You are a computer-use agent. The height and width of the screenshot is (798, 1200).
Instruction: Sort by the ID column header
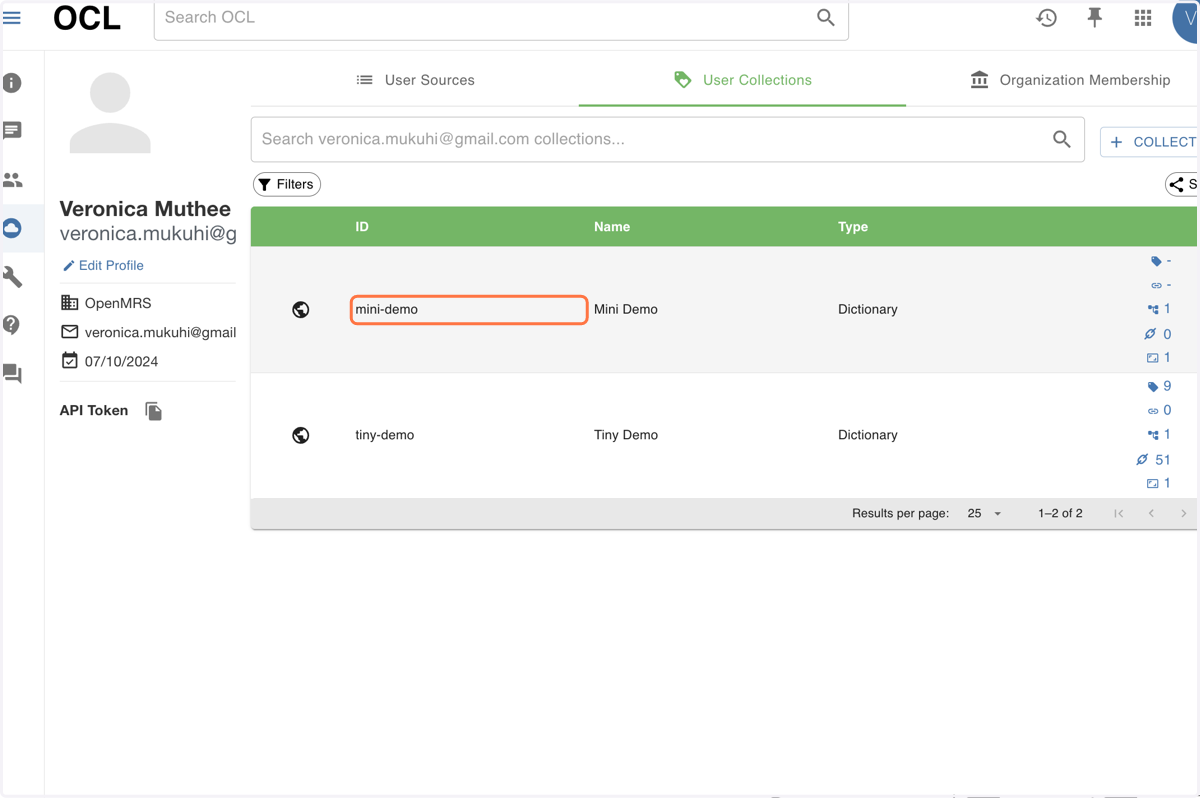tap(362, 227)
